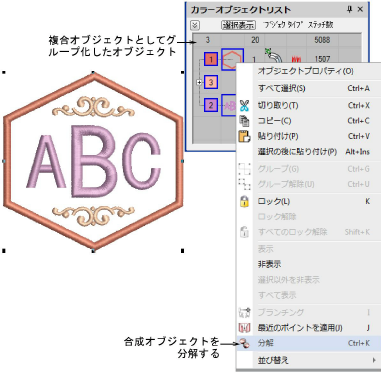
Task: Click the icon beside 最近のポイントを適用
Action: [244, 328]
